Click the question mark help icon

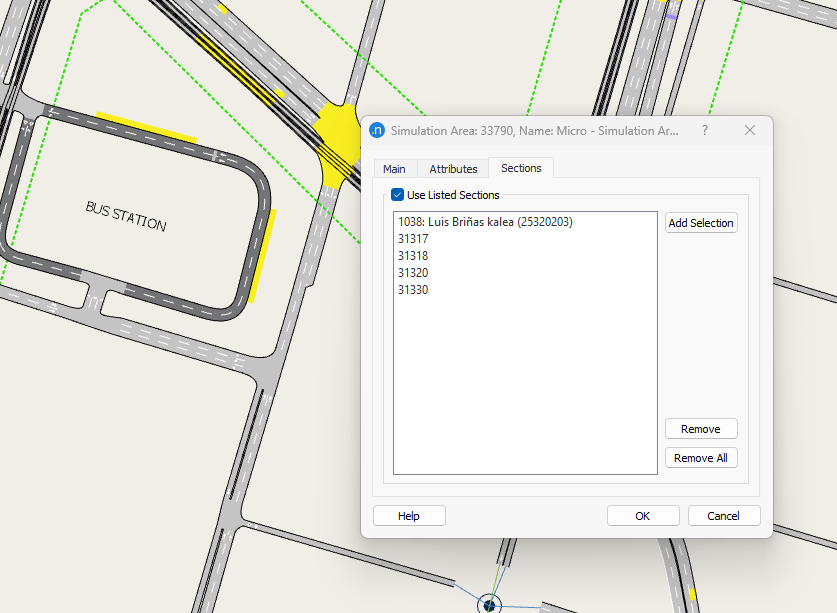coord(705,130)
